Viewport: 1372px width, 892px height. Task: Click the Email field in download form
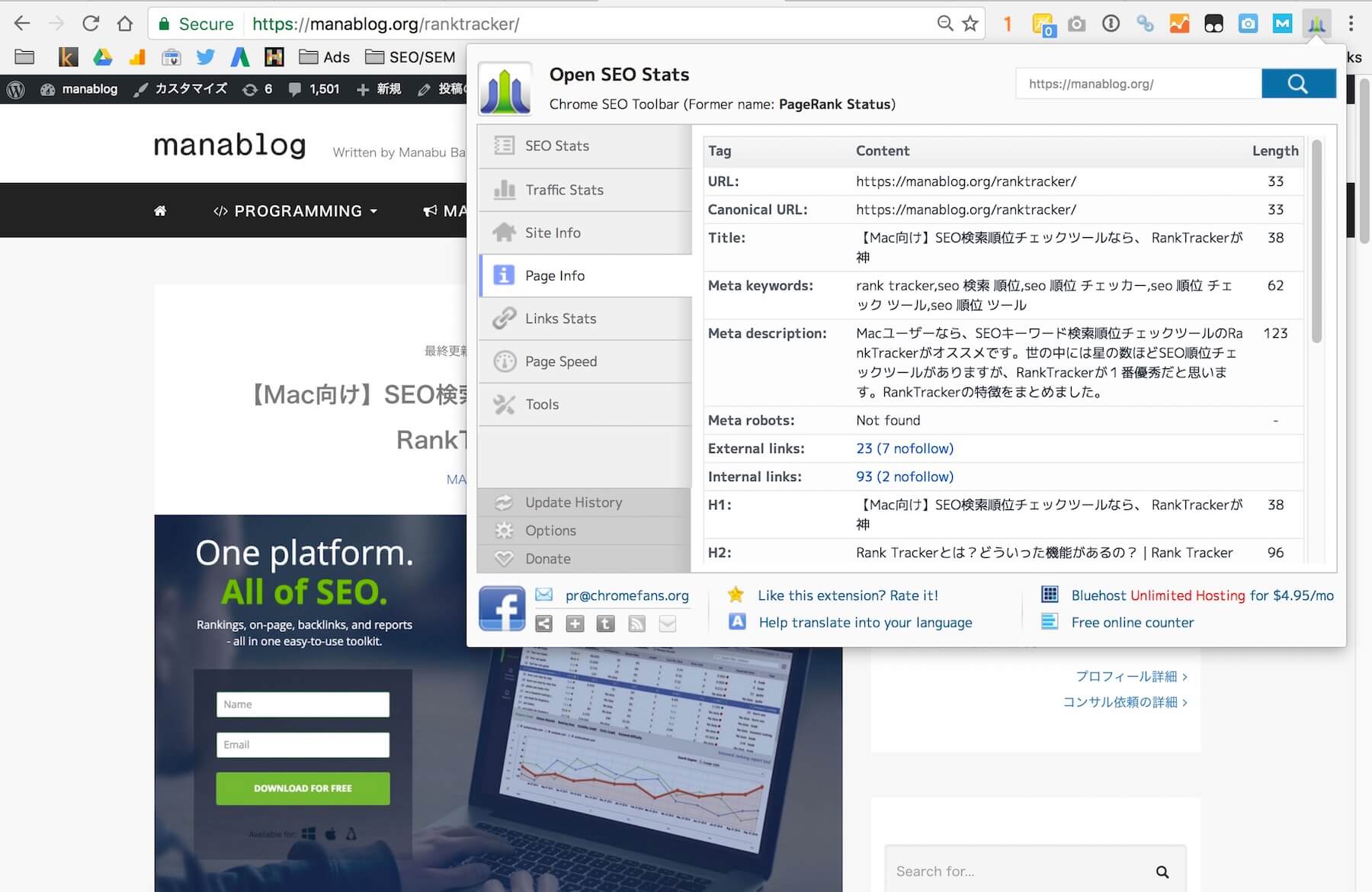pyautogui.click(x=303, y=745)
